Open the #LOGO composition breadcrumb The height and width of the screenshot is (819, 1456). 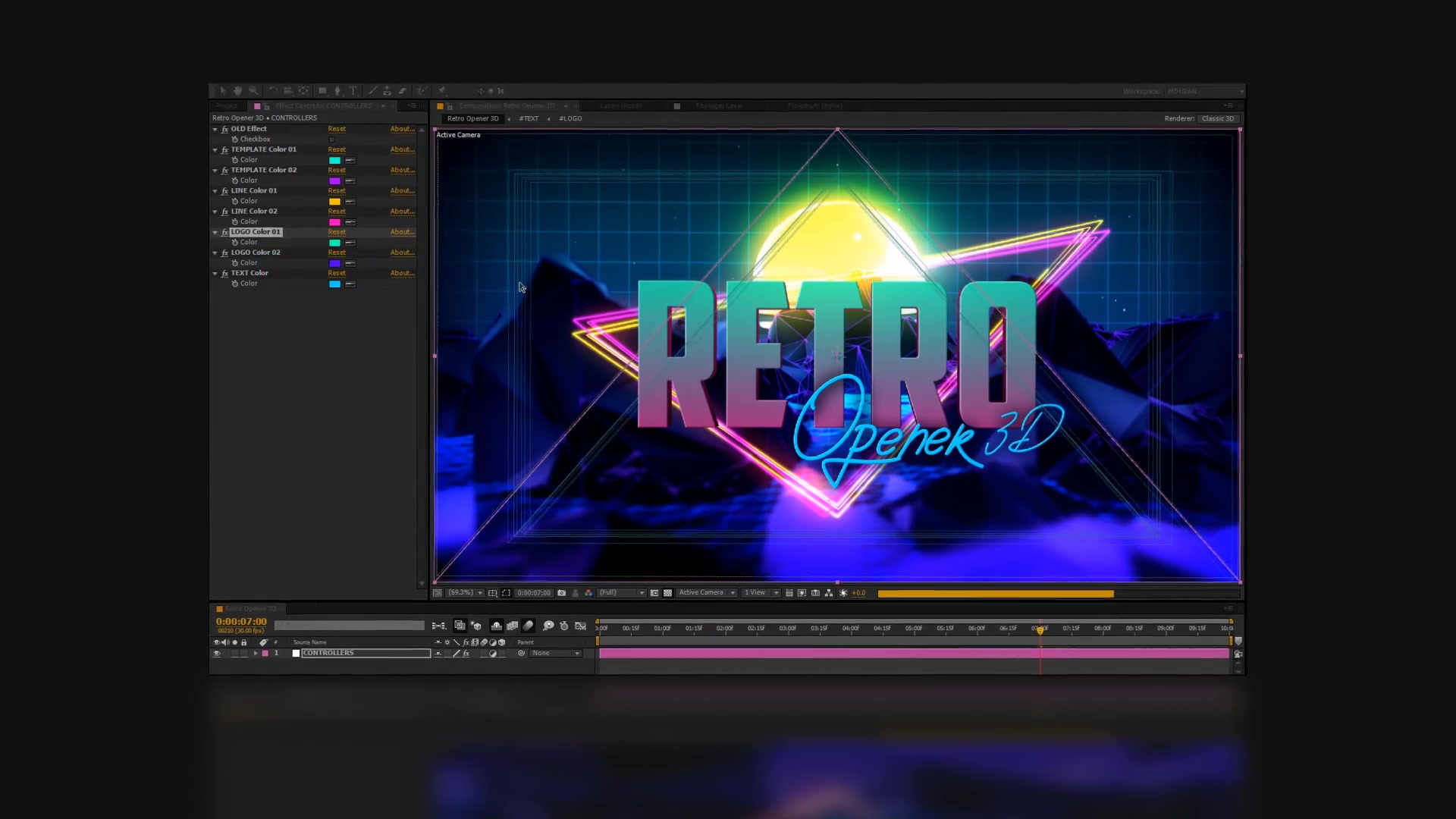(570, 118)
